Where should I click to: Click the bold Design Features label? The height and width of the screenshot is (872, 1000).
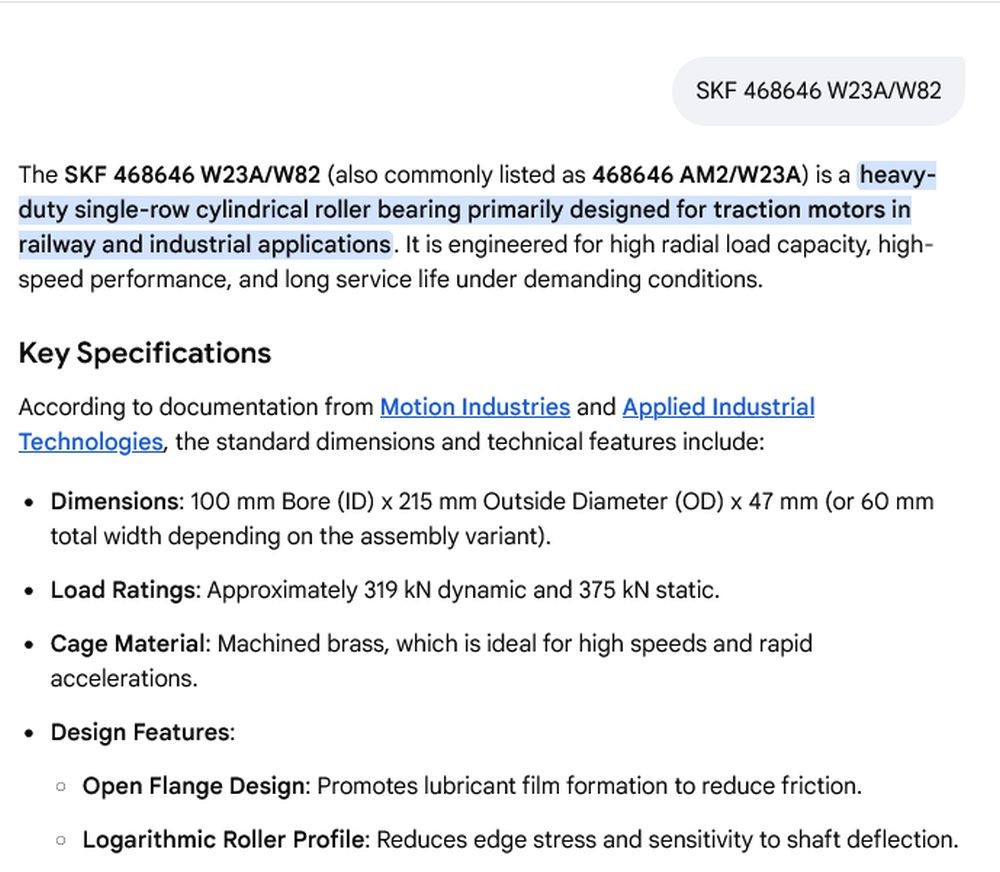coord(140,732)
